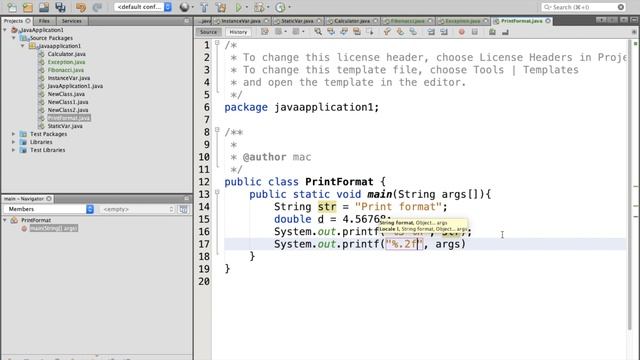This screenshot has width=640, height=360.
Task: Click the Find Next Occurrence icon
Action: pos(344,32)
